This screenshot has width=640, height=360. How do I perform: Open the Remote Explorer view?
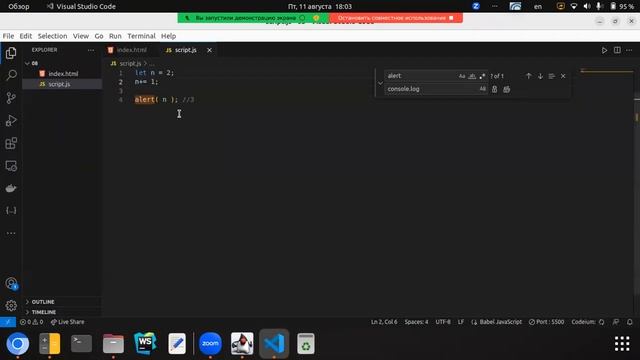pyautogui.click(x=11, y=166)
